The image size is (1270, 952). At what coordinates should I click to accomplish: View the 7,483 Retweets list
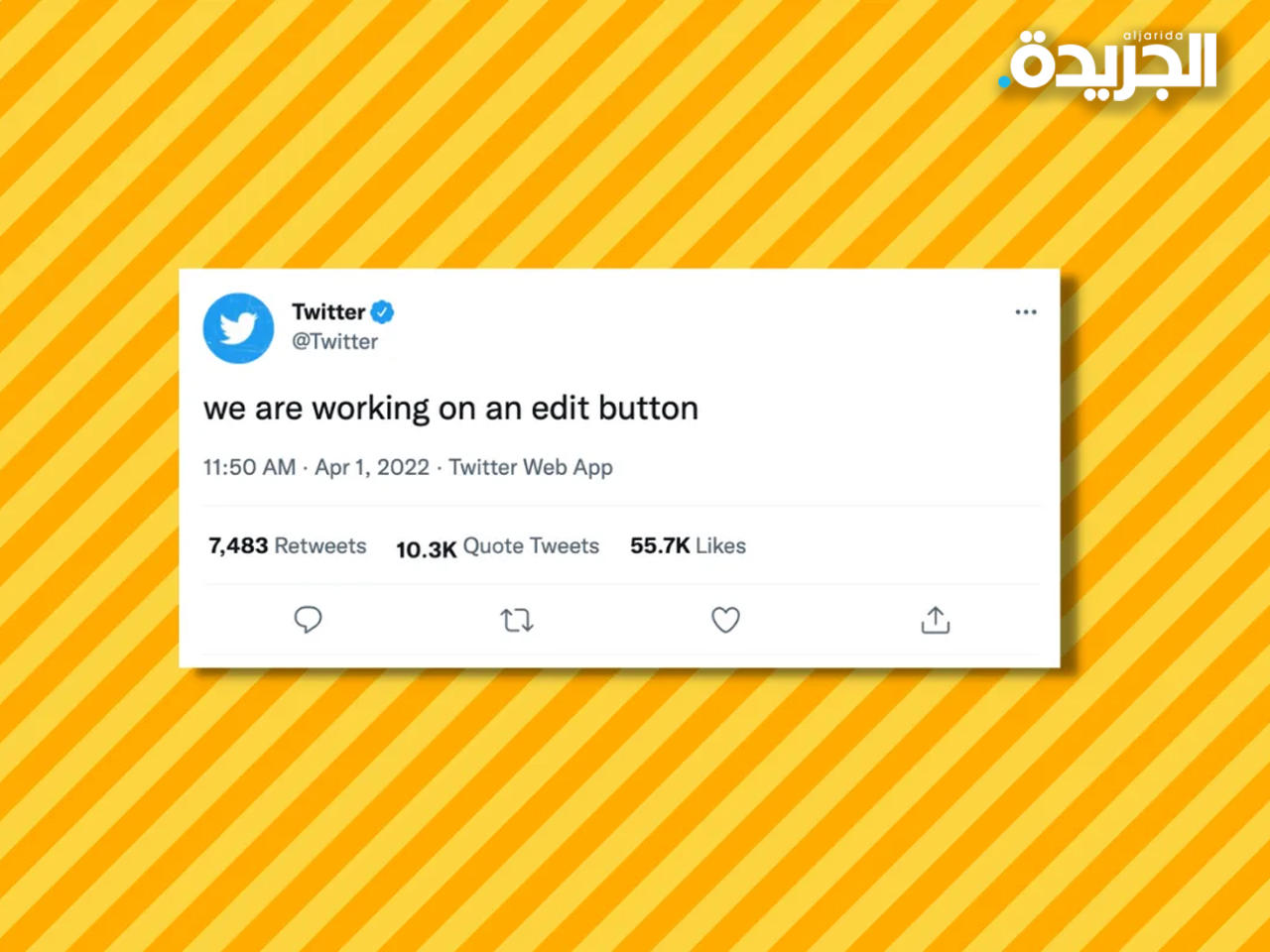coord(287,545)
